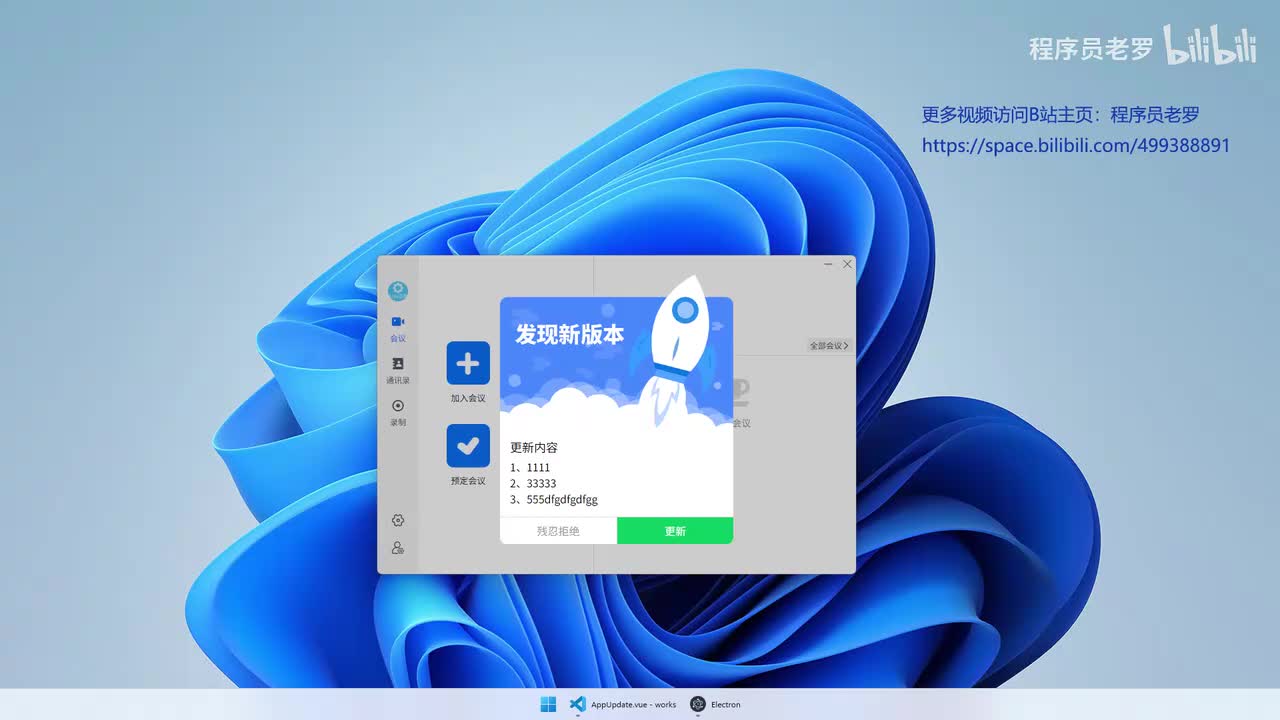This screenshot has width=1280, height=720.
Task: Click the 更新内容 heading text
Action: [534, 447]
